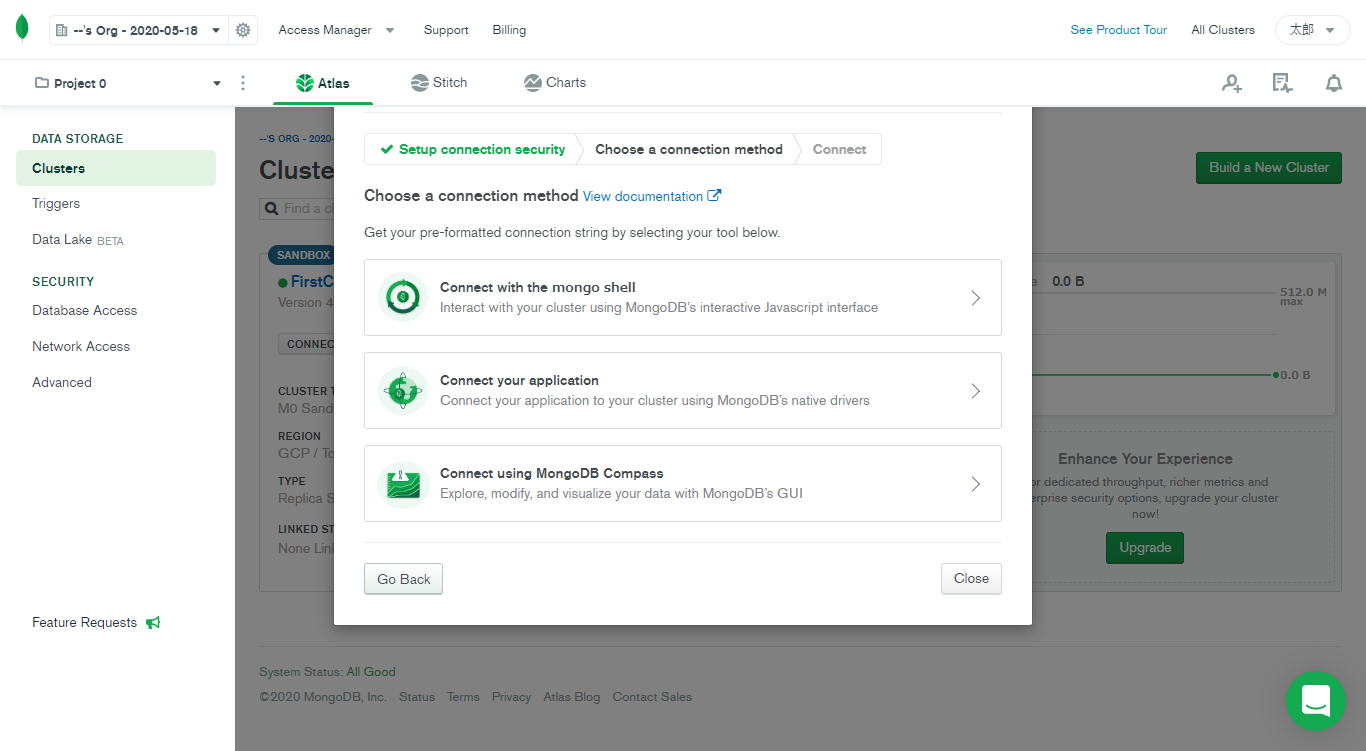Viewport: 1366px width, 751px height.
Task: Click the Feature Requests megaphone icon
Action: click(x=153, y=622)
